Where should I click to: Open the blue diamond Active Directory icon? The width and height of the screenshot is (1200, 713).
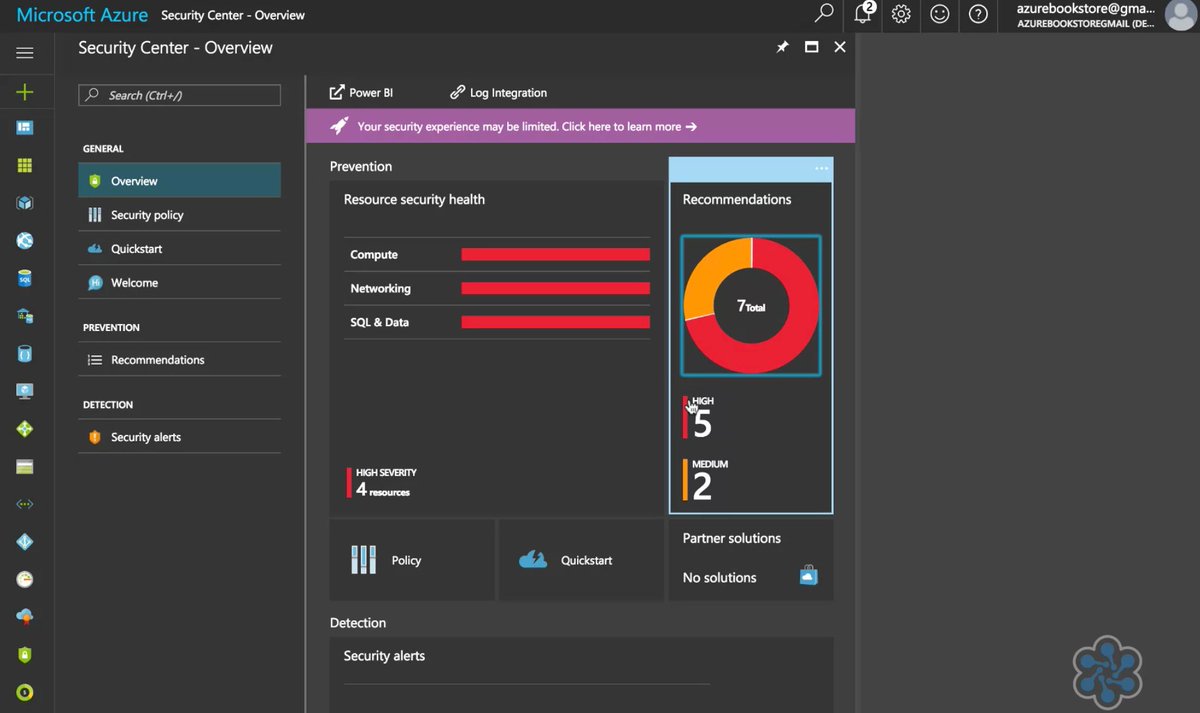coord(25,542)
